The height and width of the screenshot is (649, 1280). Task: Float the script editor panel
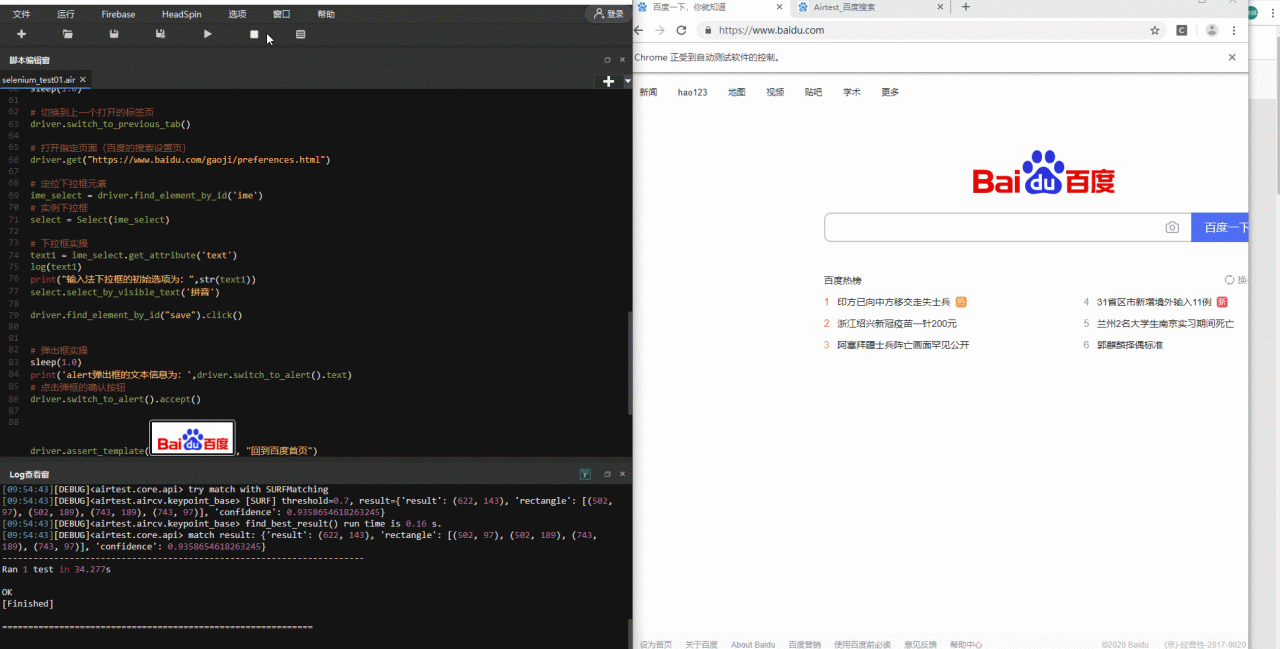pos(607,60)
